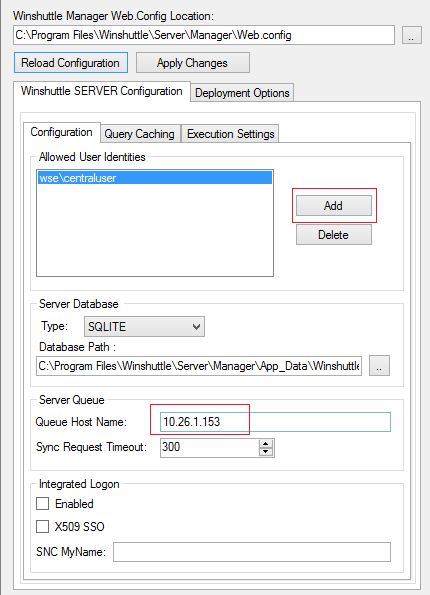The height and width of the screenshot is (595, 430).
Task: Open the database Type dropdown
Action: pyautogui.click(x=144, y=326)
